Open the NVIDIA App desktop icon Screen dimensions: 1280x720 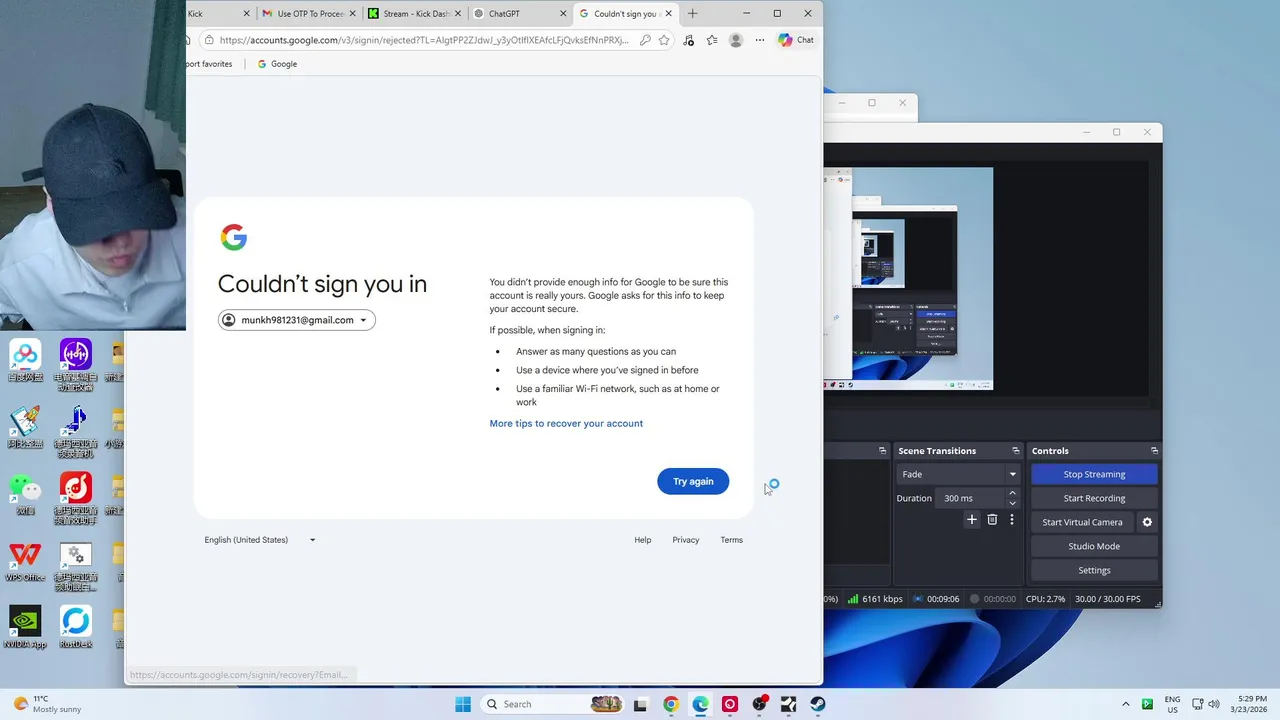[x=25, y=628]
